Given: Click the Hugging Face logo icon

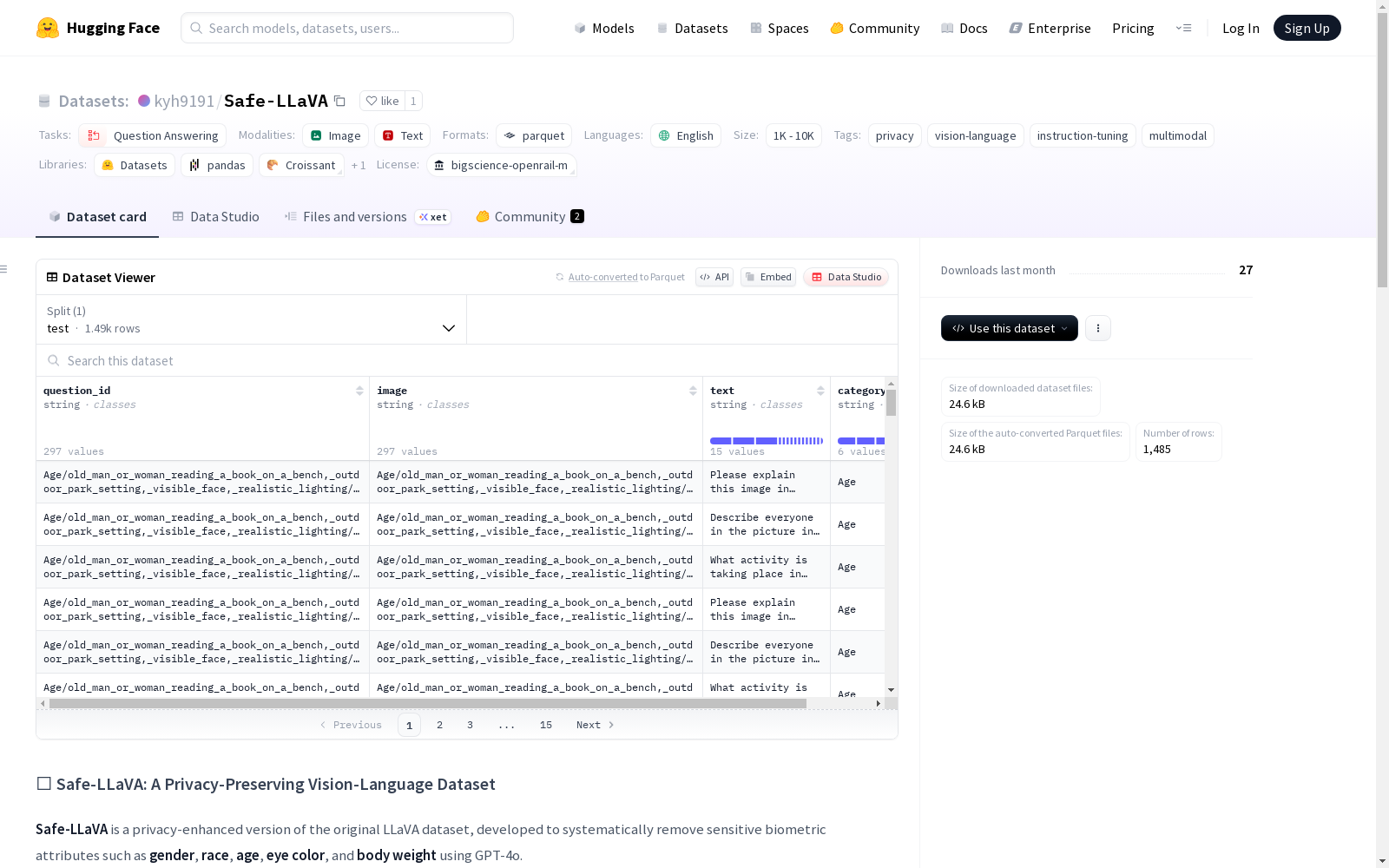Looking at the screenshot, I should point(48,28).
